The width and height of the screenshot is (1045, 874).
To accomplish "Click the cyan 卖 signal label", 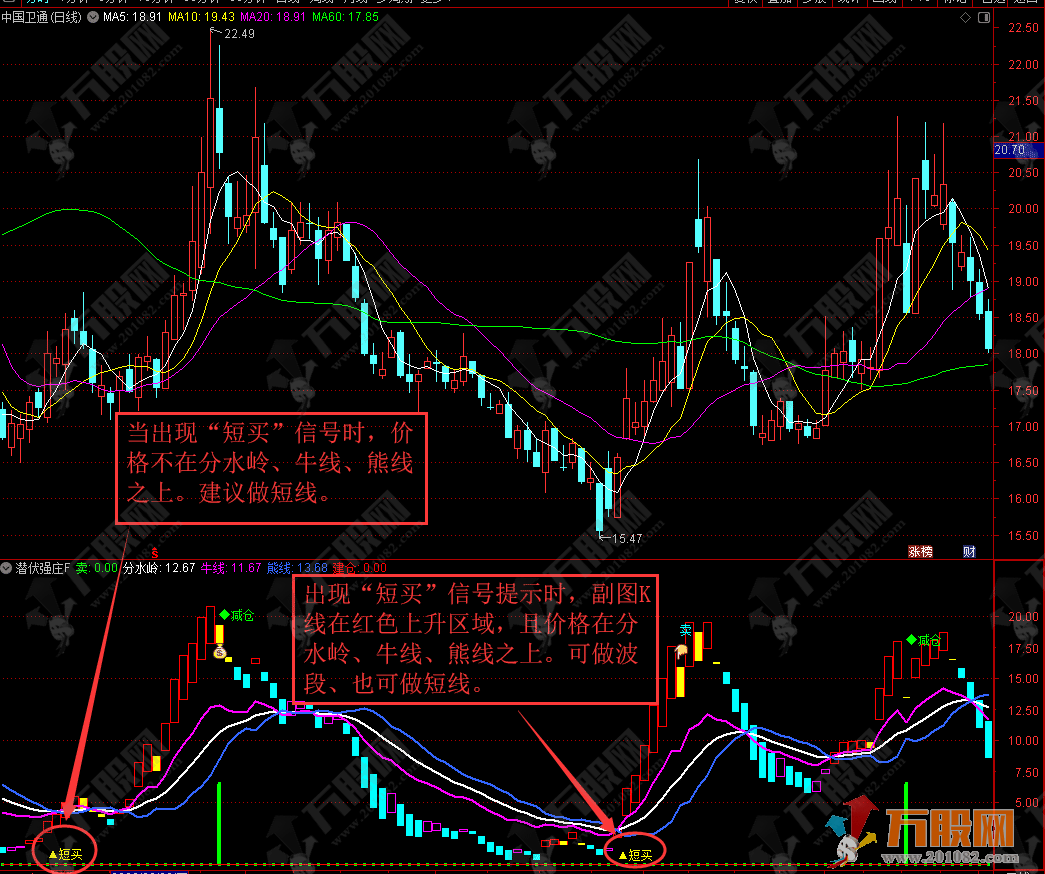I will (686, 629).
